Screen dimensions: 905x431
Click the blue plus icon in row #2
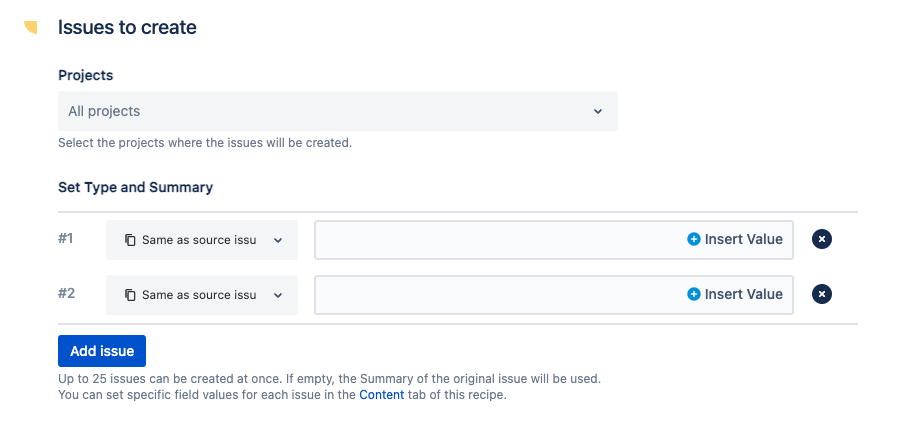694,295
